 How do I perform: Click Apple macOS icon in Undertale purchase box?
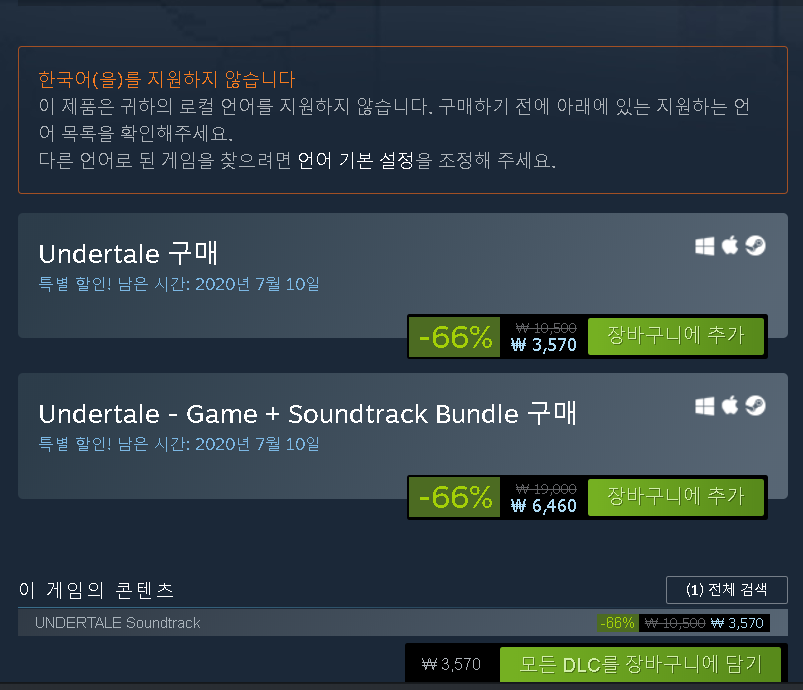coord(730,245)
